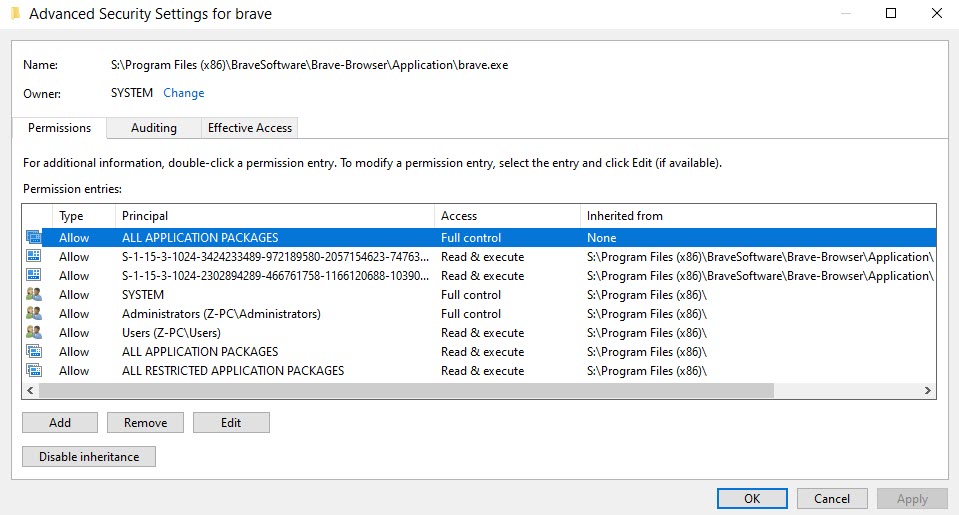Click the package icon of the selected ALL APPLICATION PACKAGES row

click(x=34, y=237)
